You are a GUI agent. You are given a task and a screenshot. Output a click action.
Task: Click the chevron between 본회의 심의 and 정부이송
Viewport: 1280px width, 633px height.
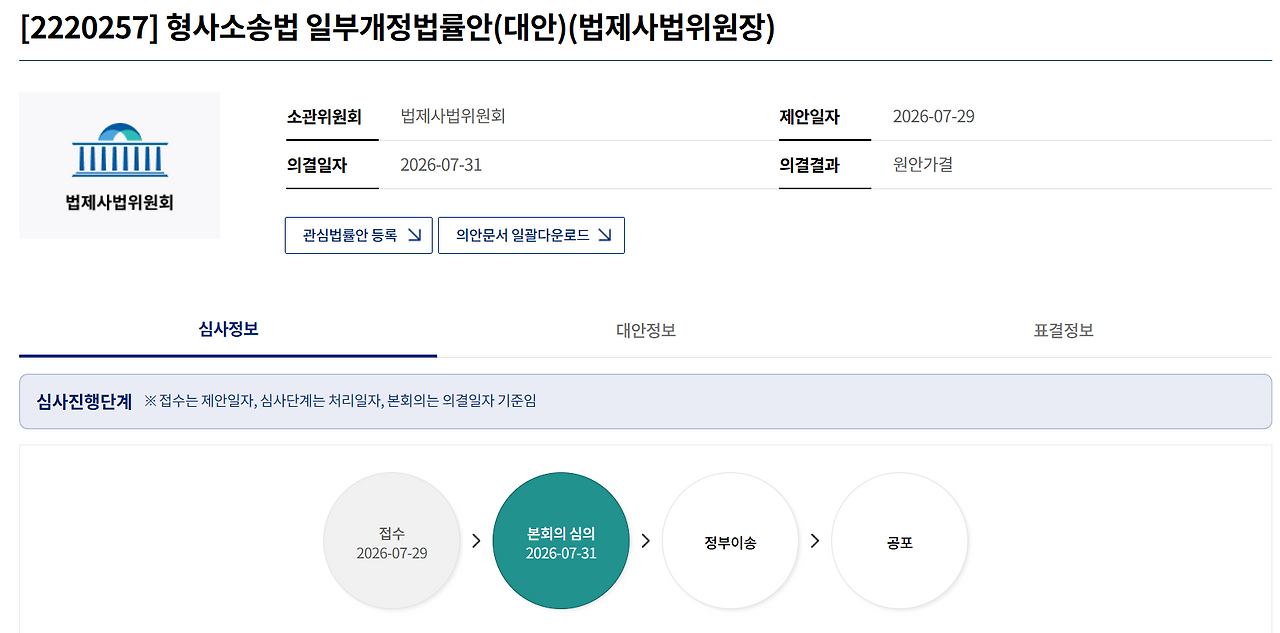pyautogui.click(x=646, y=541)
